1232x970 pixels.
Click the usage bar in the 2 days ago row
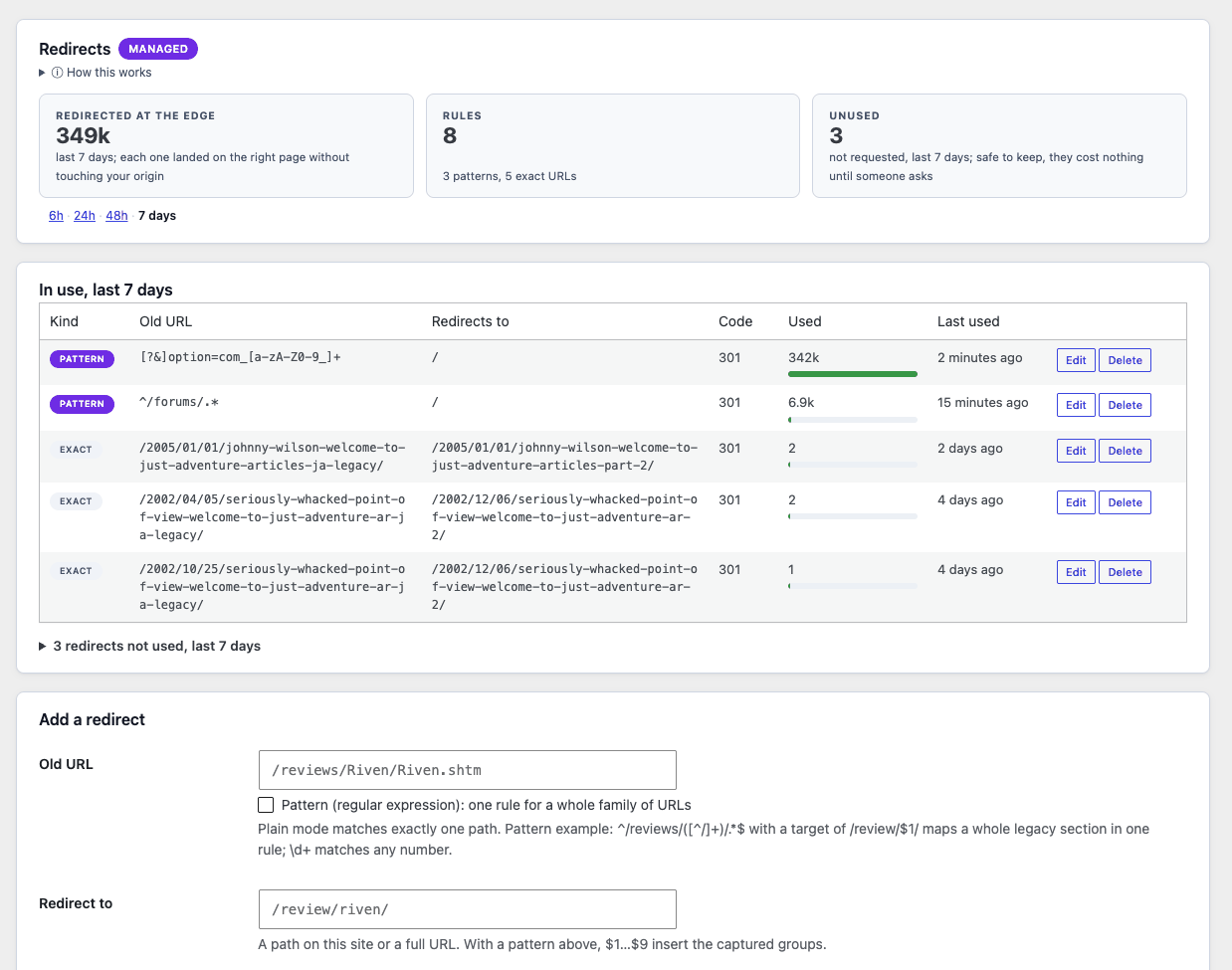(x=853, y=465)
